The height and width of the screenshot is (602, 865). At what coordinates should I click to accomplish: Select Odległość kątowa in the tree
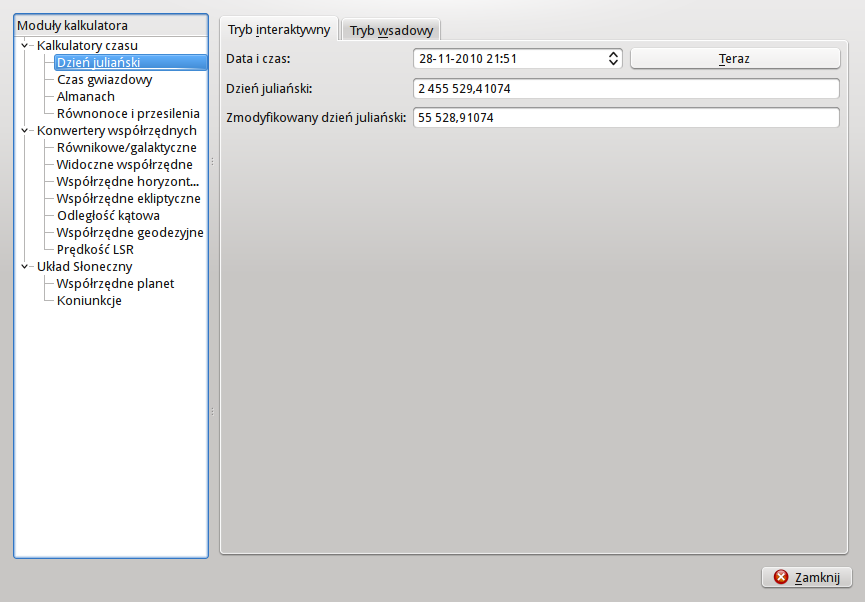pos(108,216)
